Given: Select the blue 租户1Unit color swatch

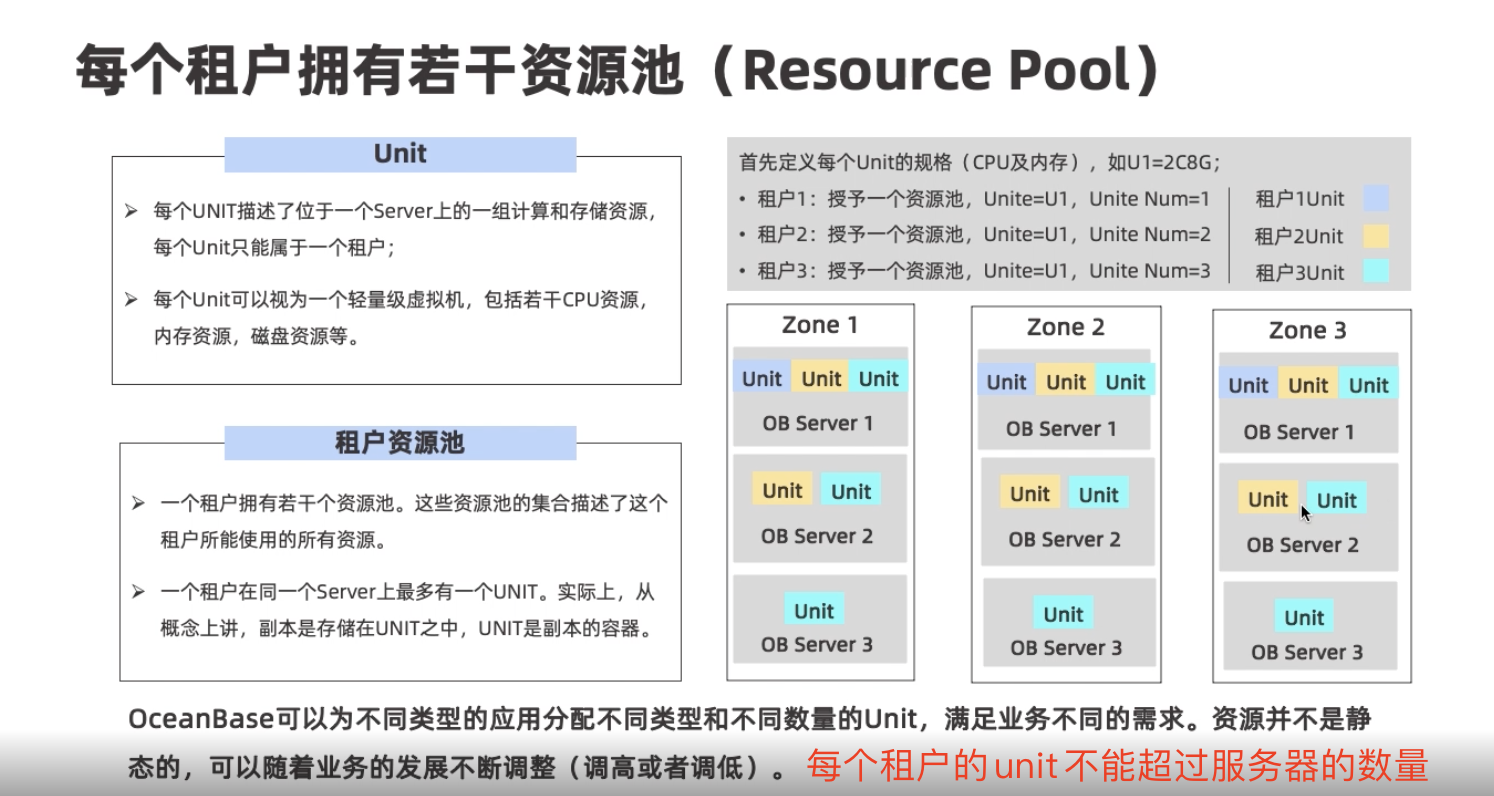Looking at the screenshot, I should click(1378, 199).
